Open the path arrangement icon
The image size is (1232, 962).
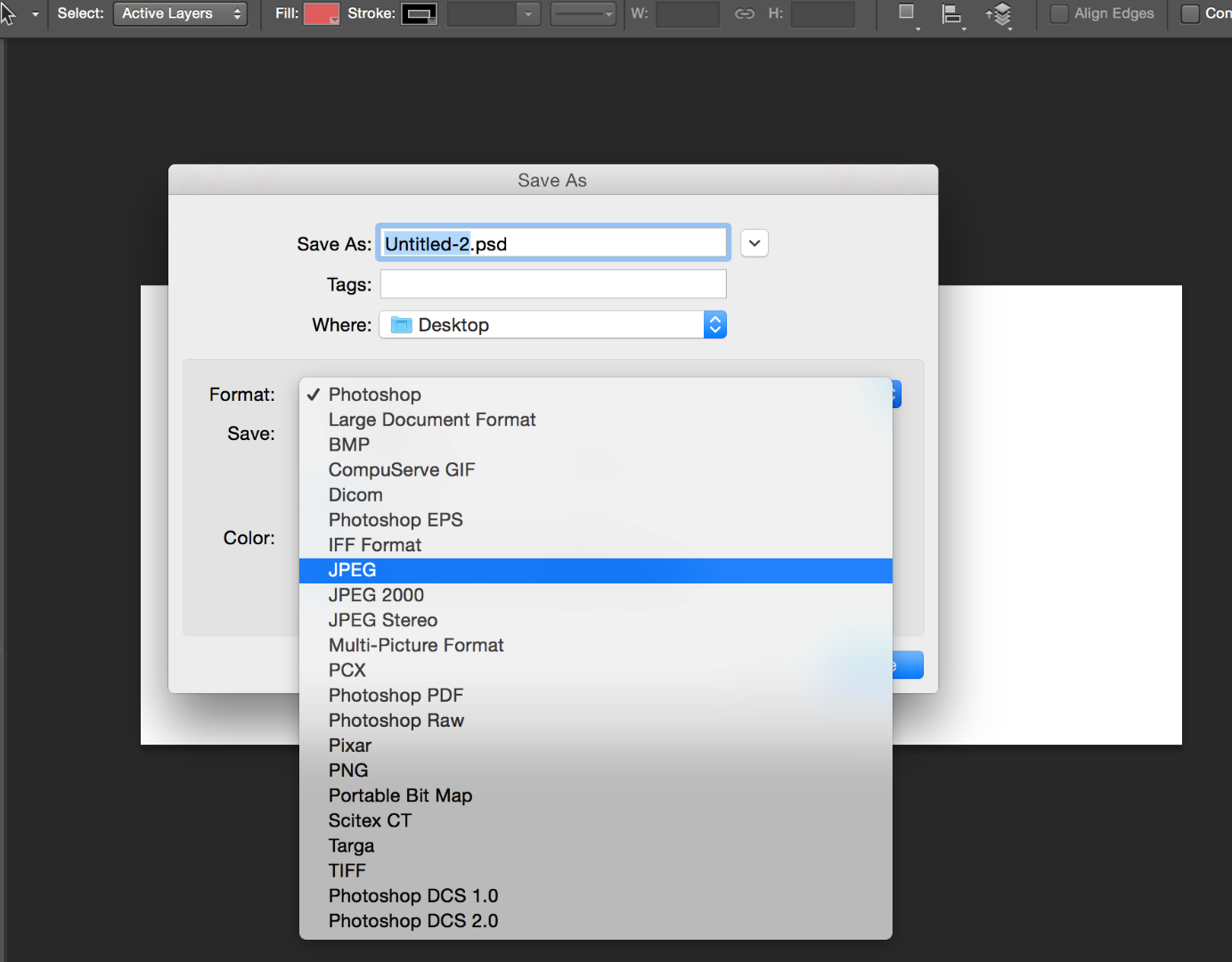pos(999,14)
